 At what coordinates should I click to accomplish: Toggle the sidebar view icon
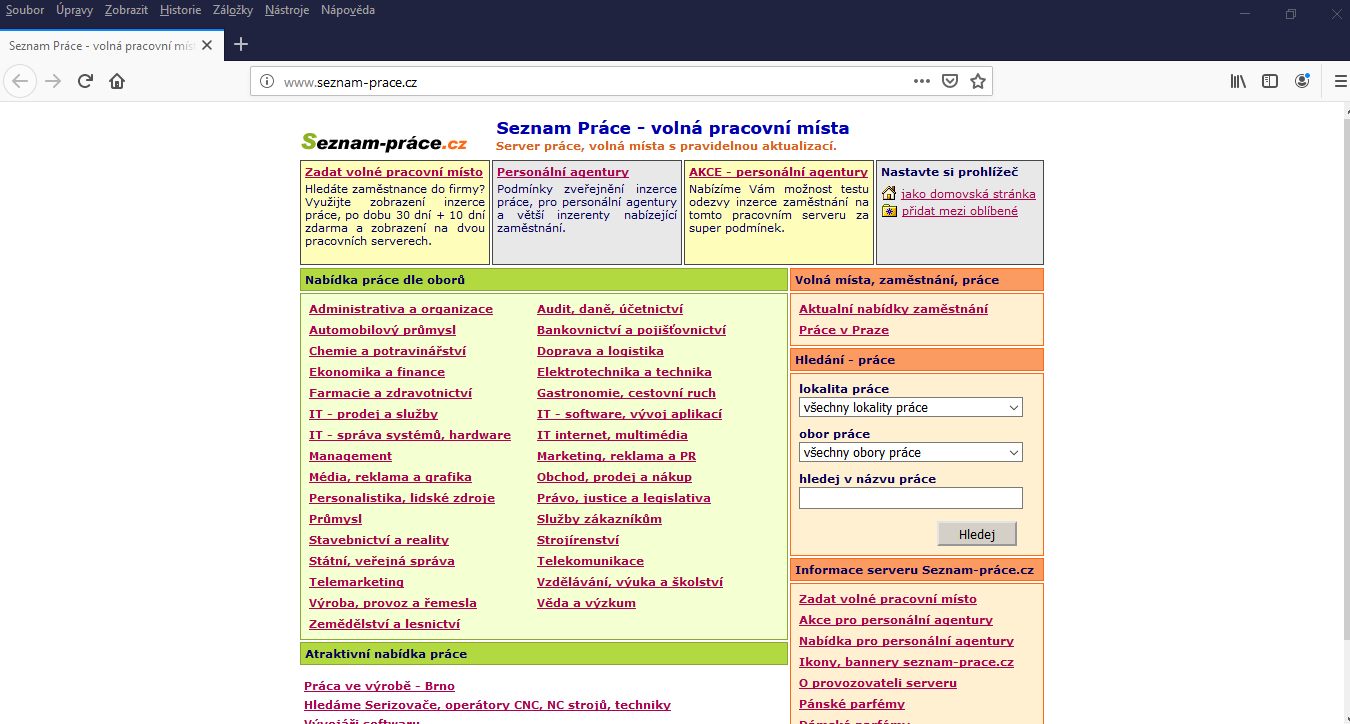pyautogui.click(x=1270, y=81)
